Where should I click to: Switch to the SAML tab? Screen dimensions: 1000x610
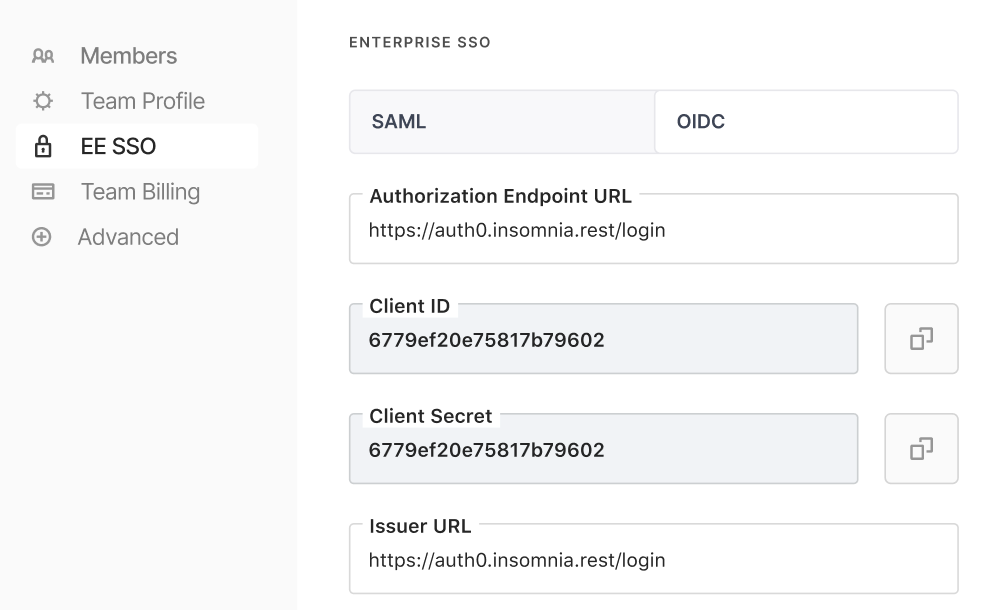[502, 122]
